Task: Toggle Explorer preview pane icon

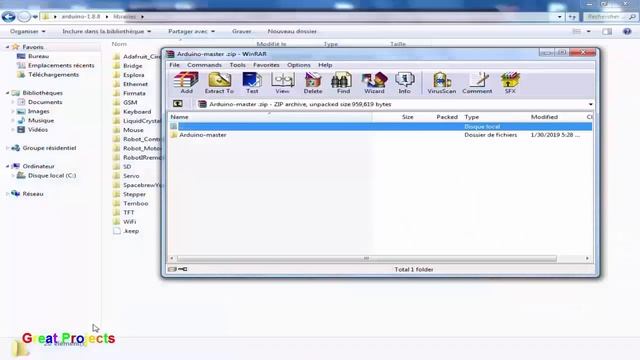Action: click(x=607, y=31)
